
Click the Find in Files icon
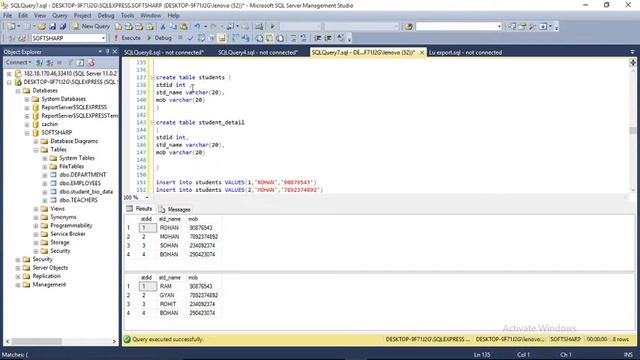coord(409,27)
